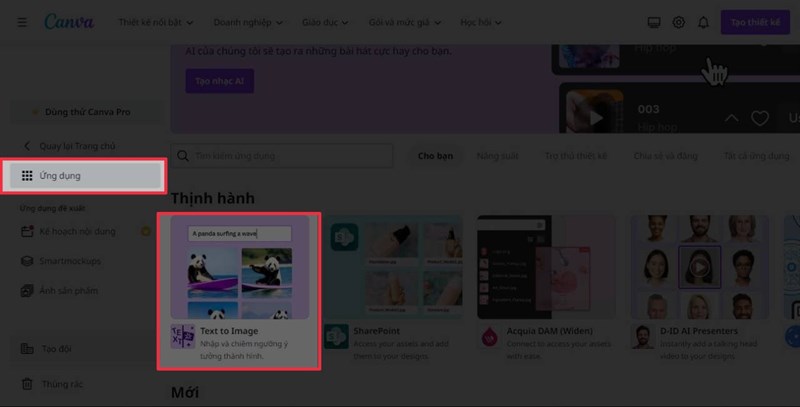Click the Acquia DAM app icon

[x=489, y=337]
